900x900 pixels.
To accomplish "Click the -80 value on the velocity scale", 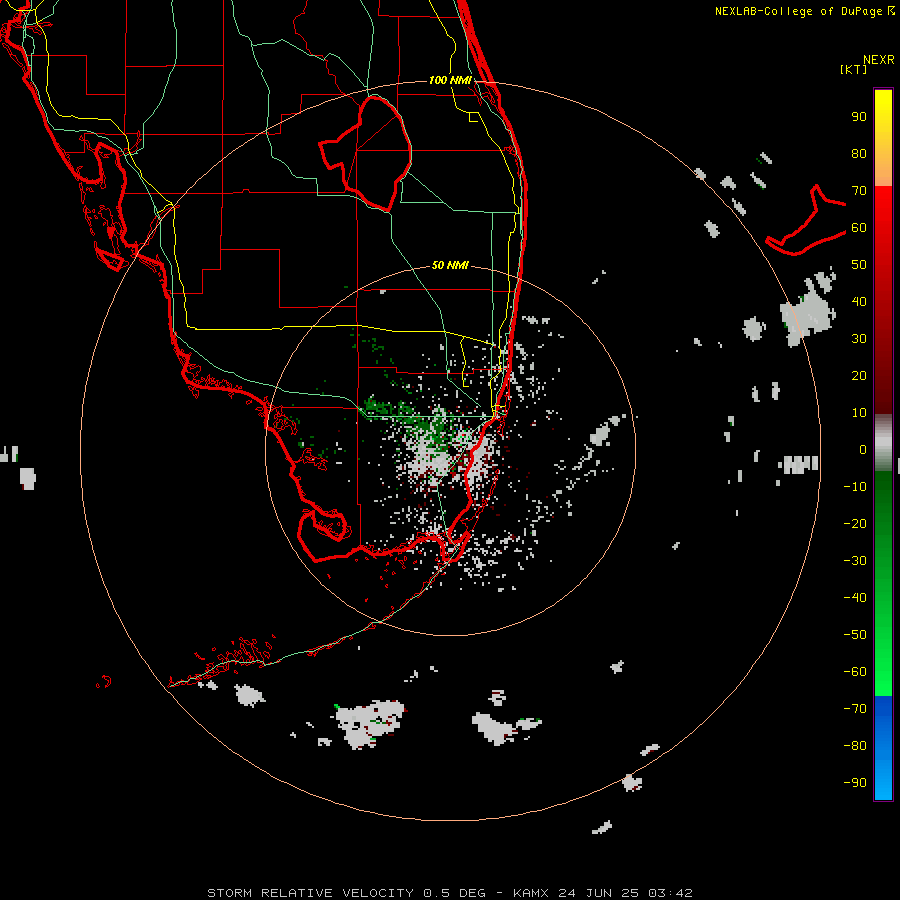I will pyautogui.click(x=855, y=746).
